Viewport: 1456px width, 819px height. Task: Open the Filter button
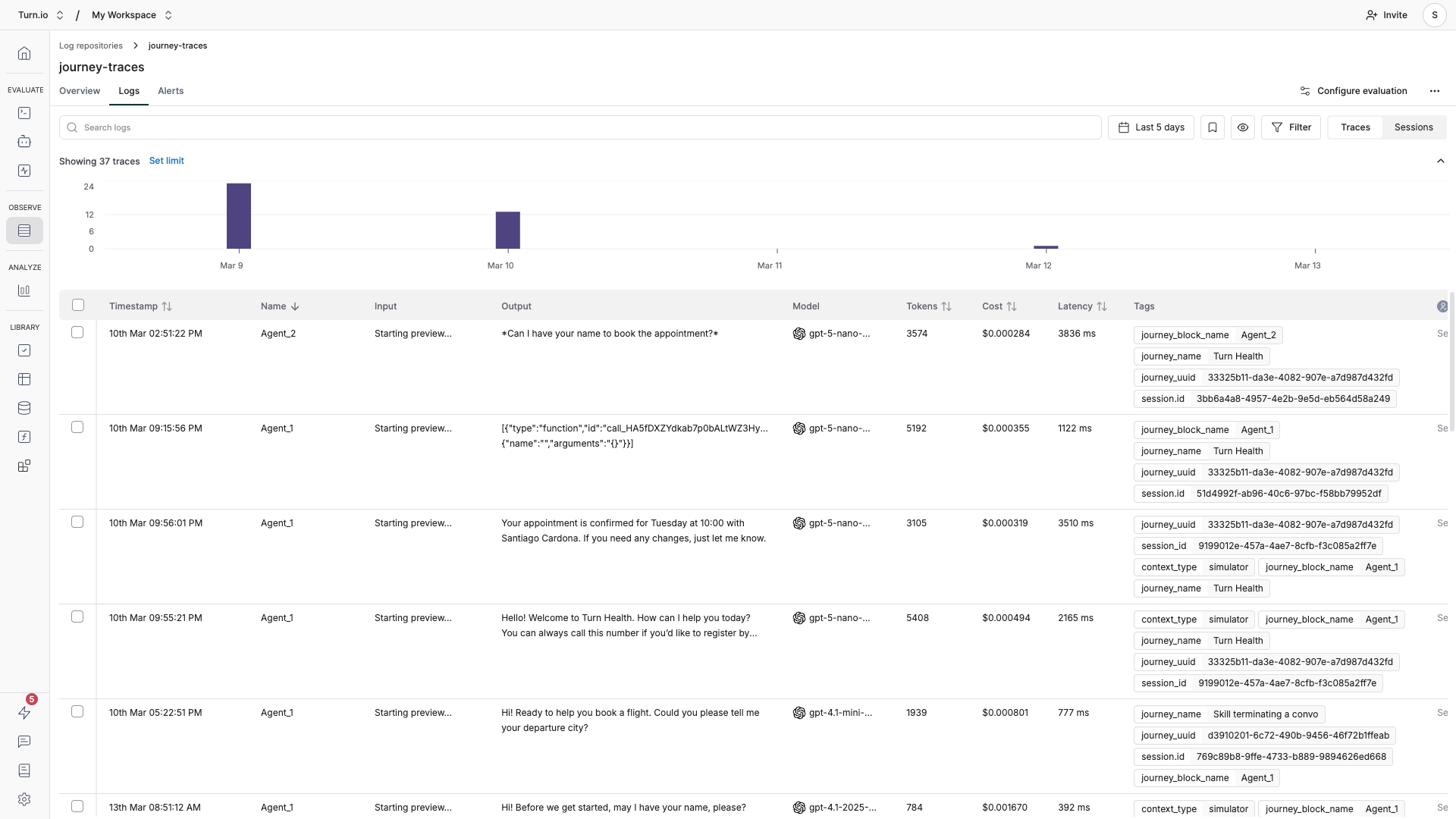click(1291, 127)
